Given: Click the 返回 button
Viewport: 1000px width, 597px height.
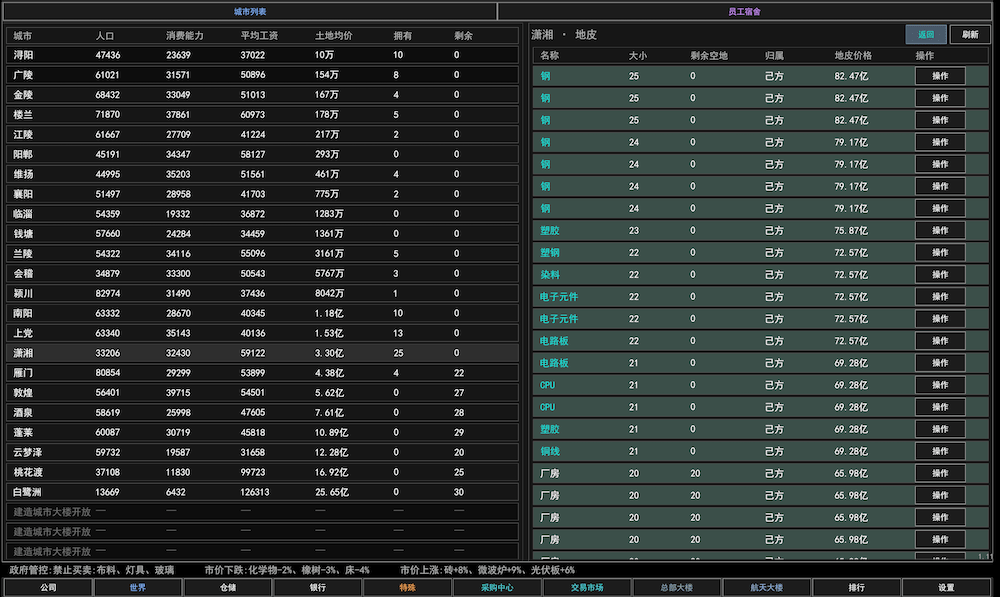Looking at the screenshot, I should pyautogui.click(x=925, y=34).
